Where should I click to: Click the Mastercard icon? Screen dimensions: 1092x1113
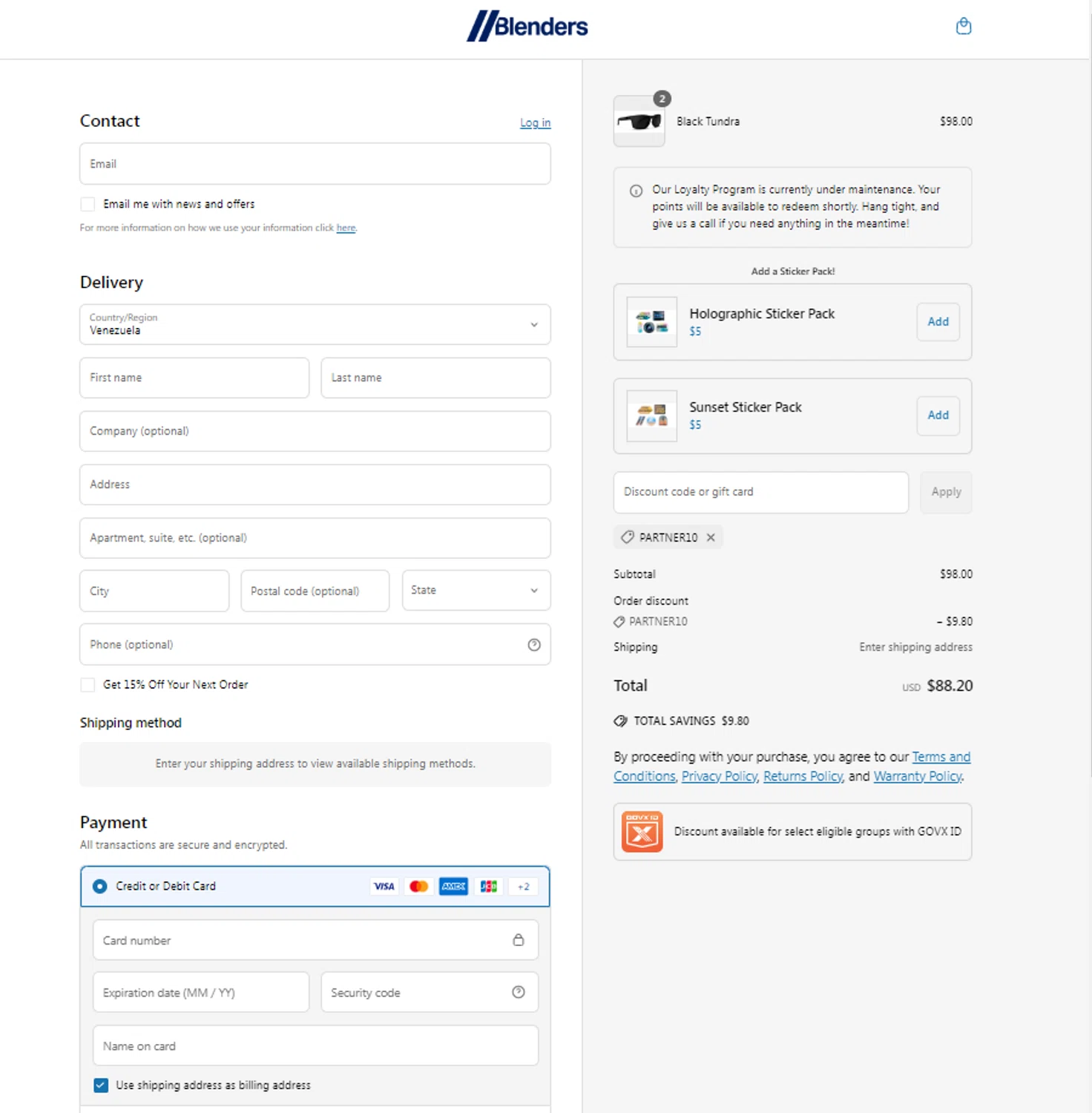pos(418,886)
